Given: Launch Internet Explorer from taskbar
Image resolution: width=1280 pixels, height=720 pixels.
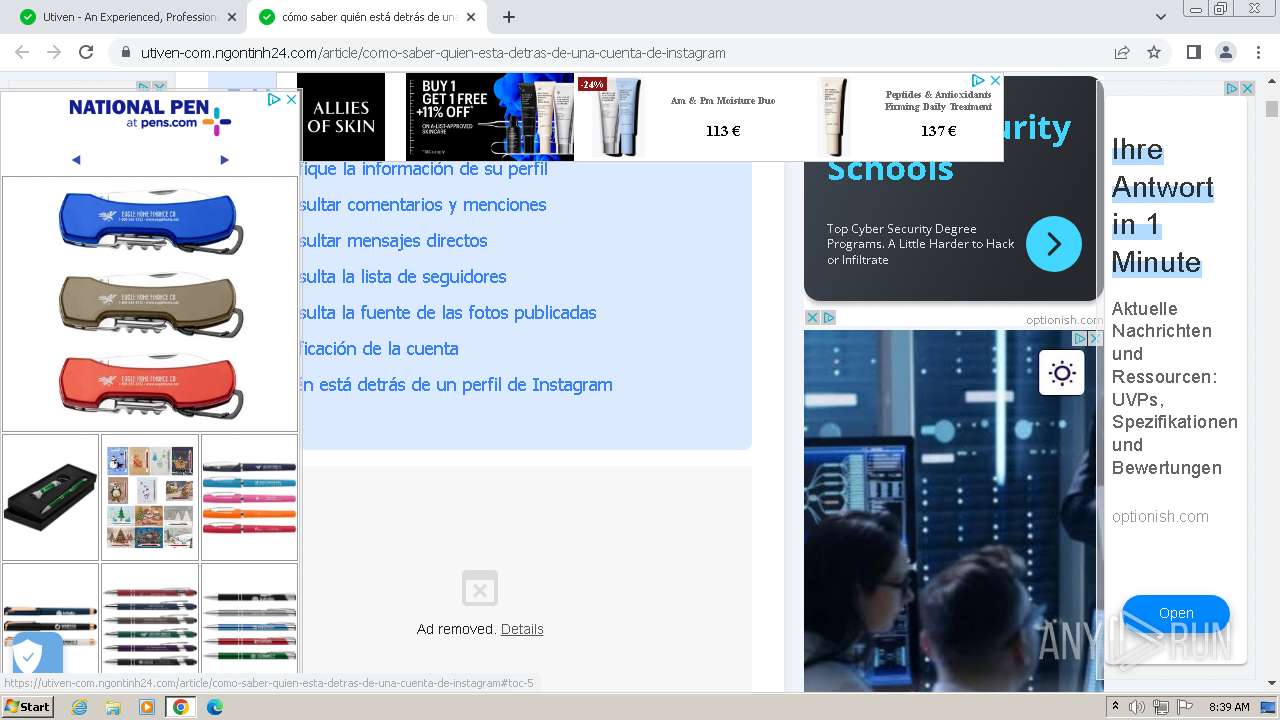Looking at the screenshot, I should coord(79,707).
